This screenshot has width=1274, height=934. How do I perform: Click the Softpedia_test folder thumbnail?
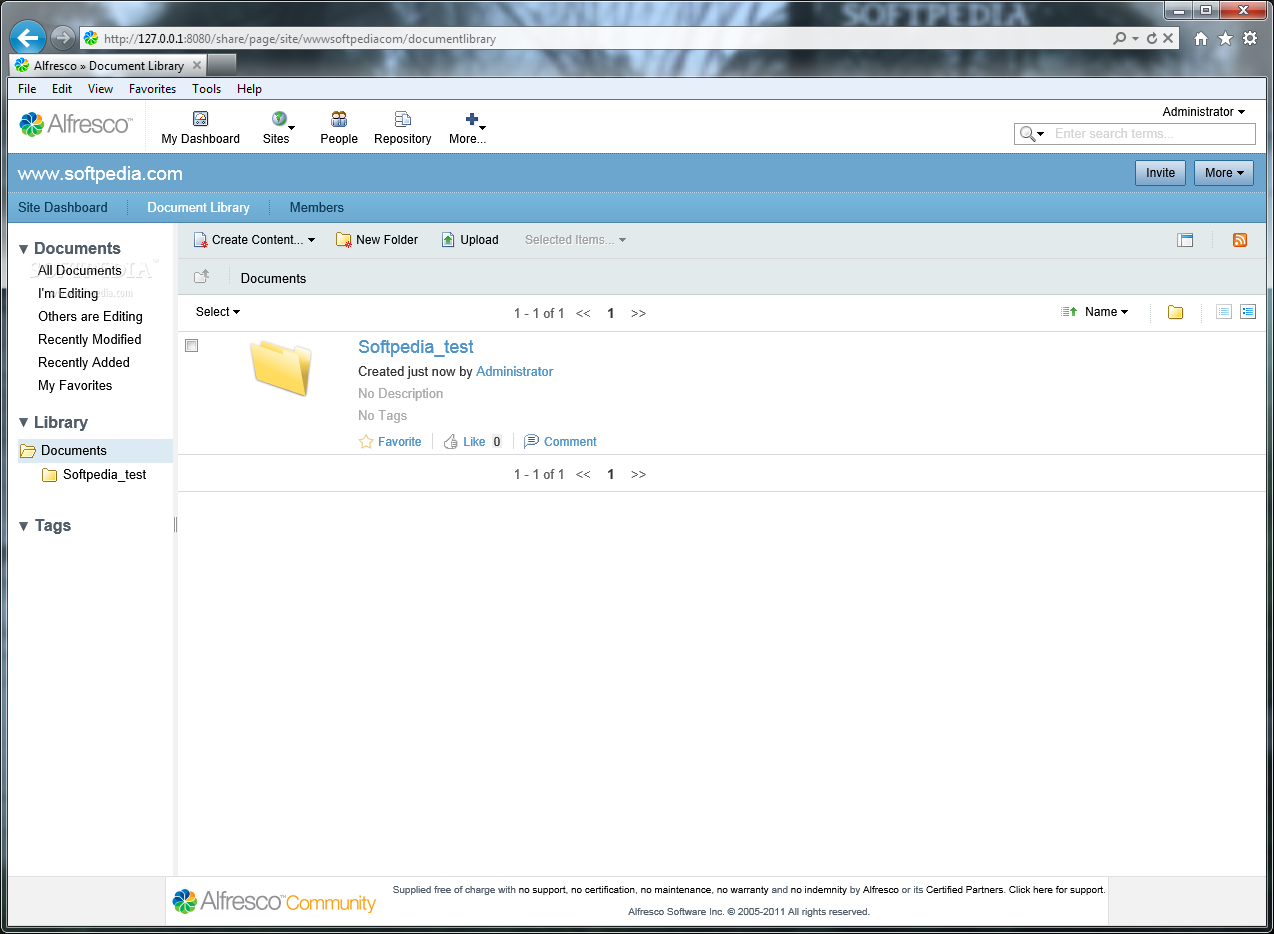[281, 367]
